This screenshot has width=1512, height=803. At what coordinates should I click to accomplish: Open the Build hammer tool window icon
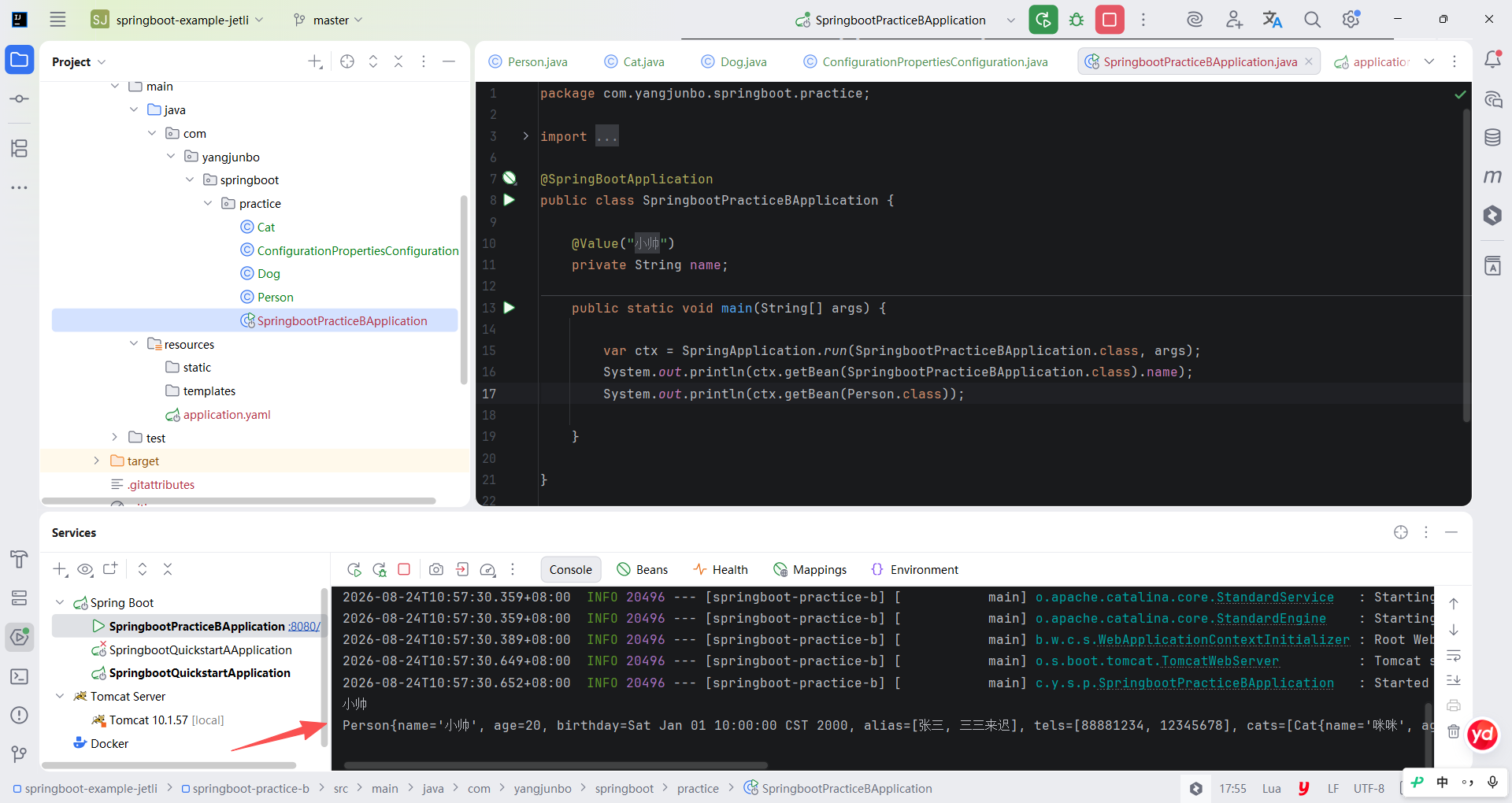20,559
